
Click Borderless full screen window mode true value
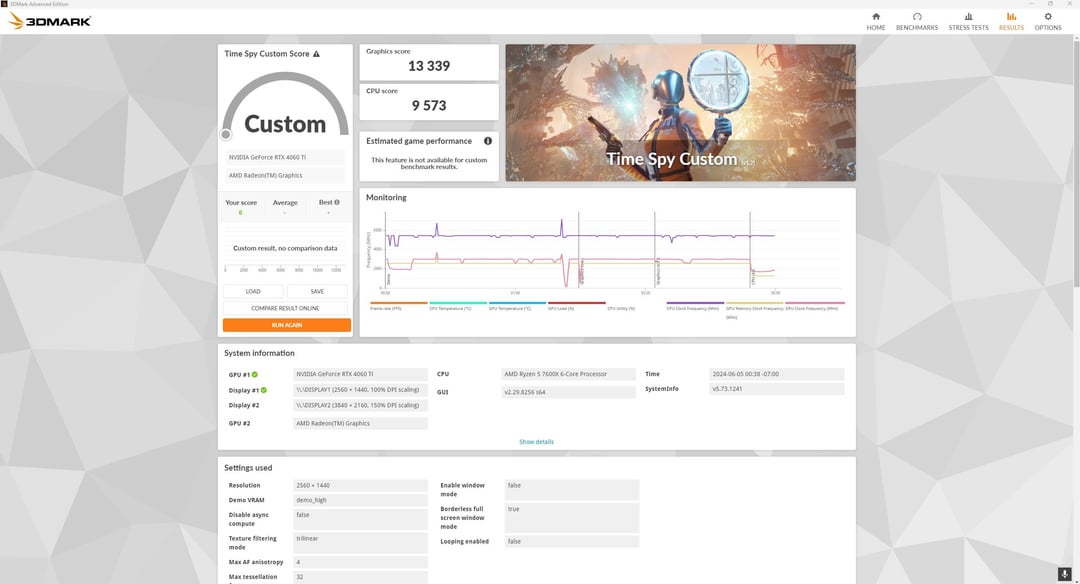pos(572,517)
